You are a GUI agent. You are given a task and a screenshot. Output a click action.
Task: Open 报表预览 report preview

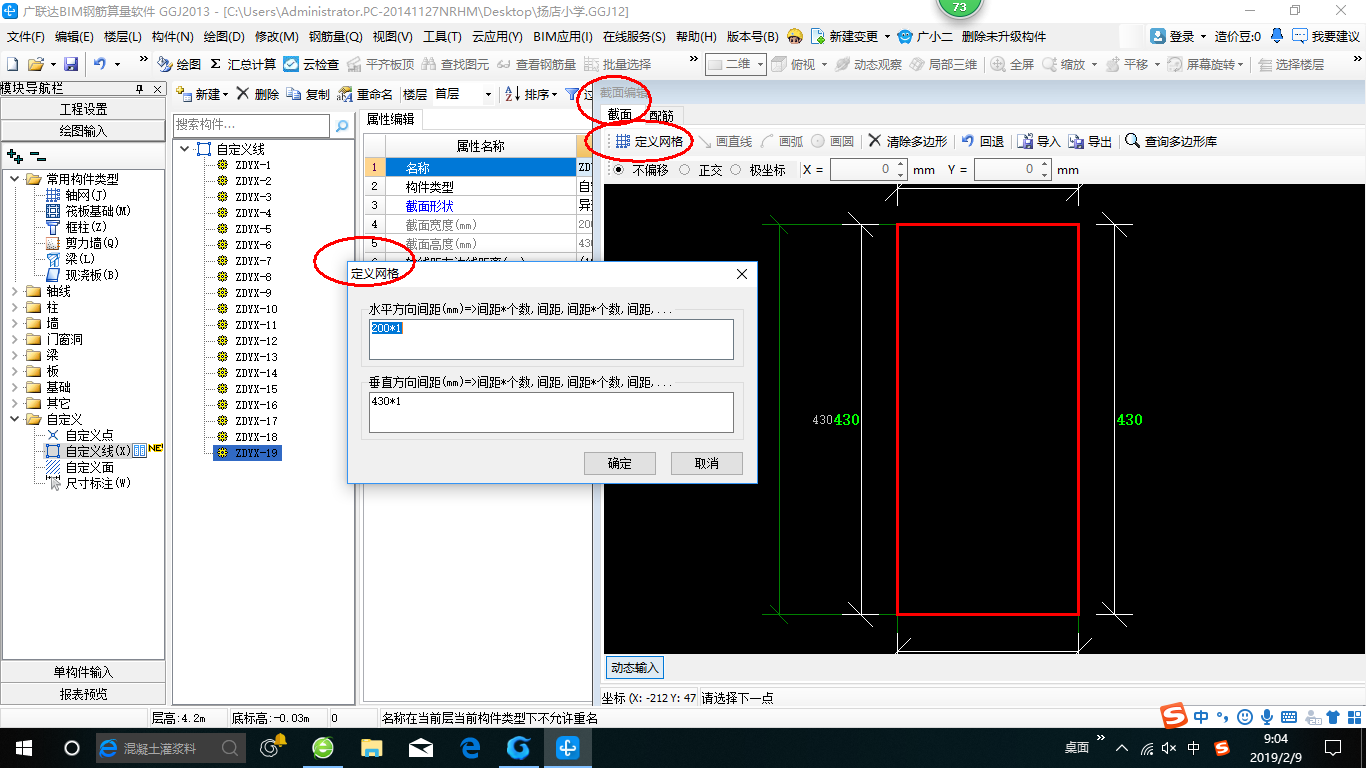tap(83, 694)
